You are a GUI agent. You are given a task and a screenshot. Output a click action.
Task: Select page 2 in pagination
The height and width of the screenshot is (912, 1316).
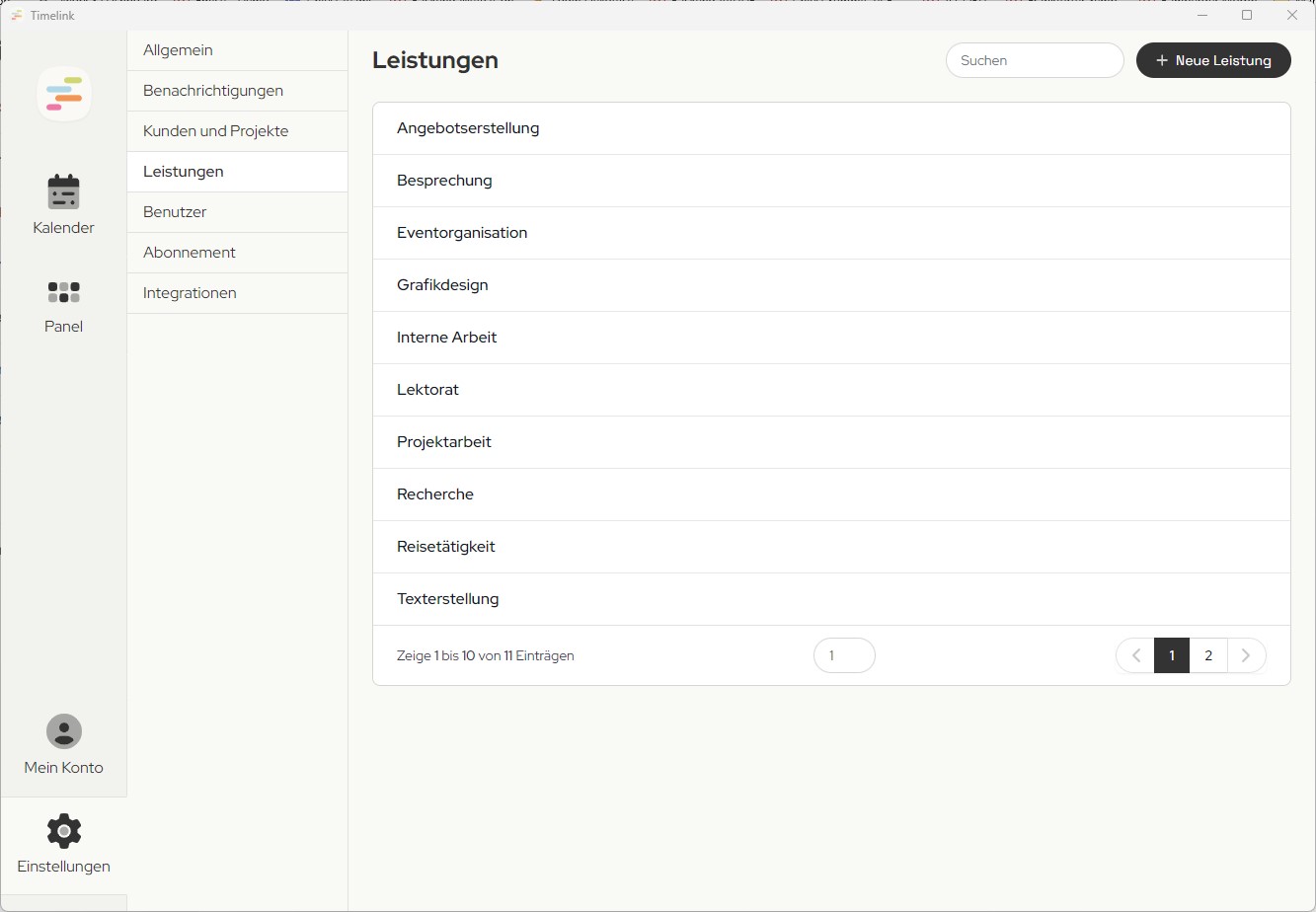1208,655
